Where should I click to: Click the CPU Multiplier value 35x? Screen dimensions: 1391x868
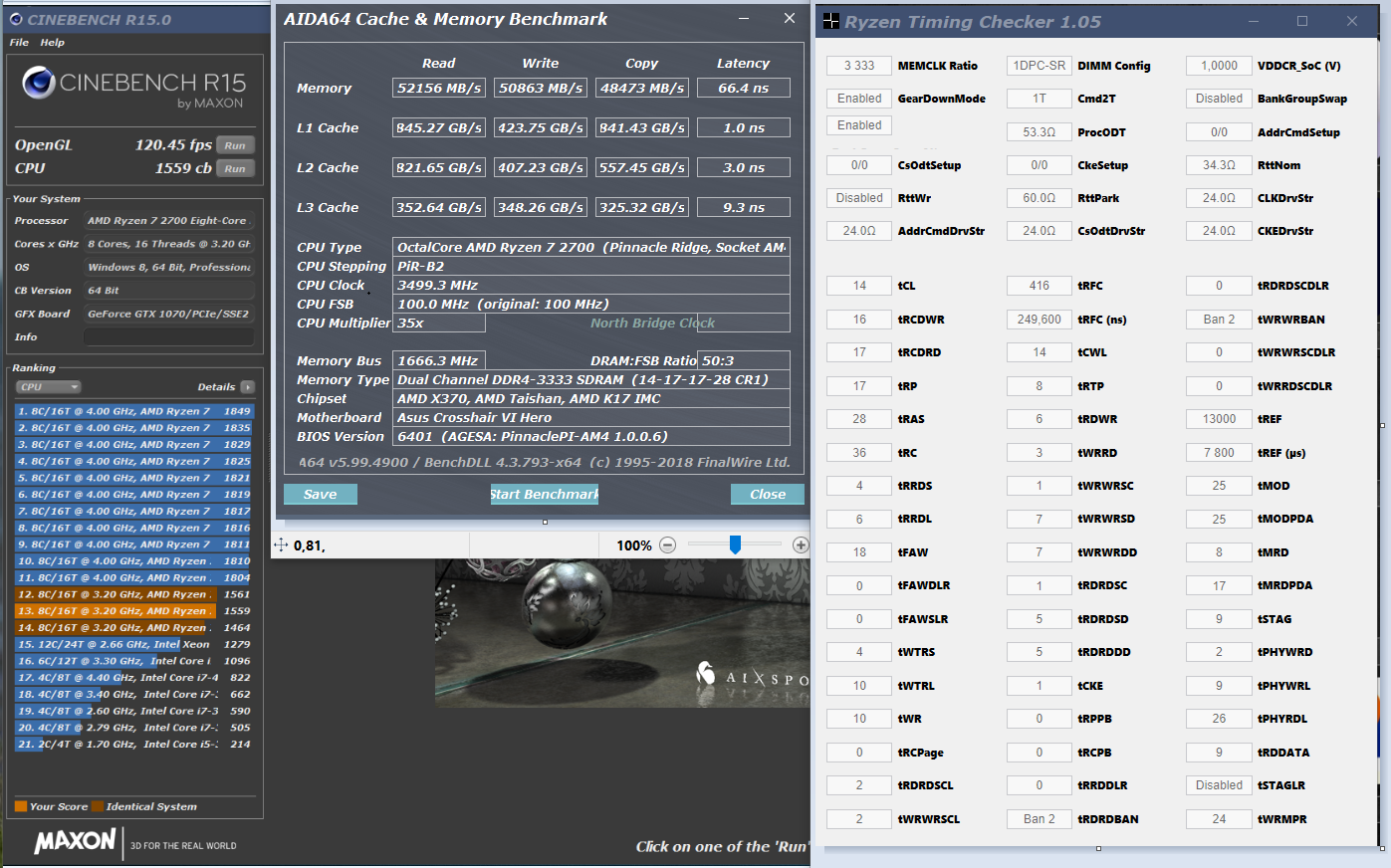pos(439,324)
